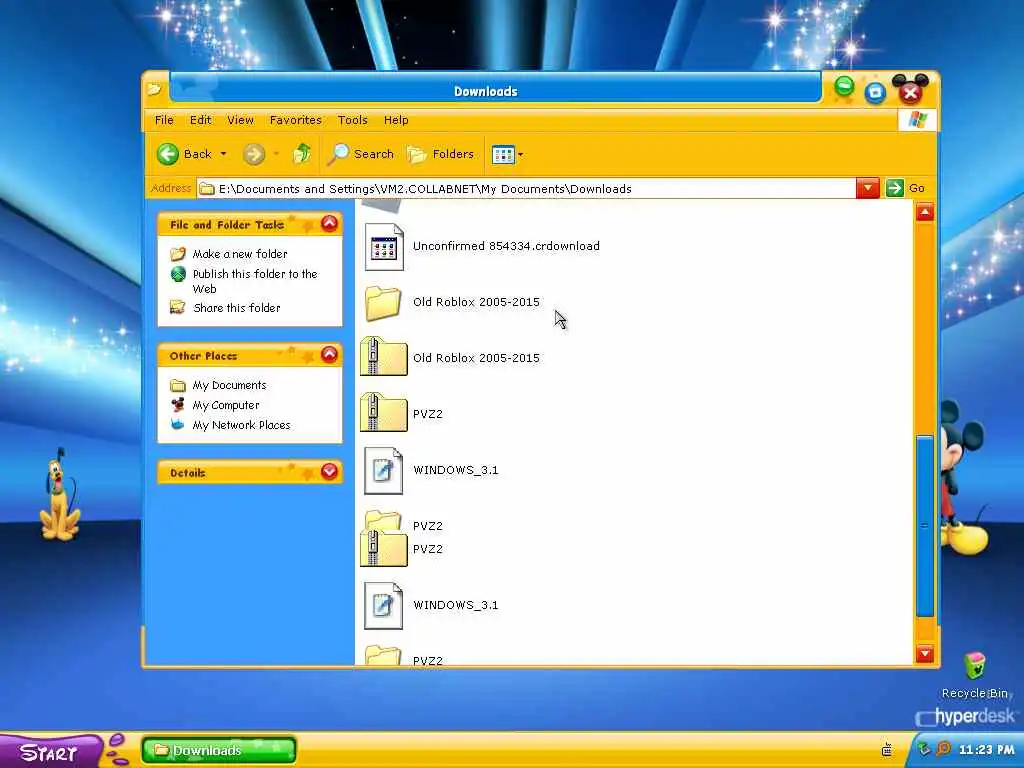The height and width of the screenshot is (768, 1024).
Task: Open the File menu
Action: [x=164, y=120]
